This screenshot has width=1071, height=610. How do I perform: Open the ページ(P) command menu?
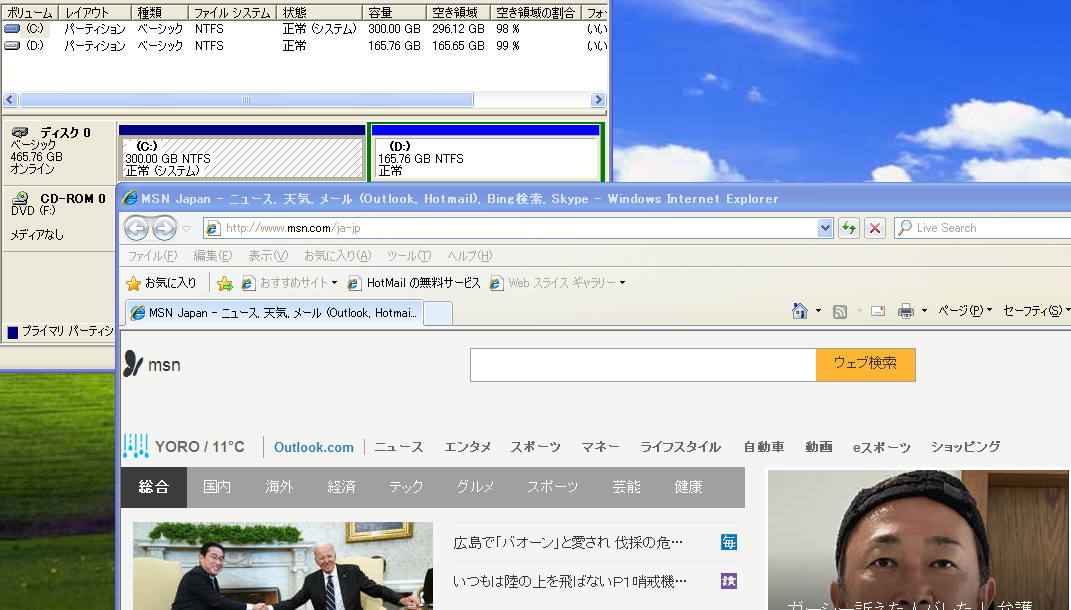click(x=965, y=311)
